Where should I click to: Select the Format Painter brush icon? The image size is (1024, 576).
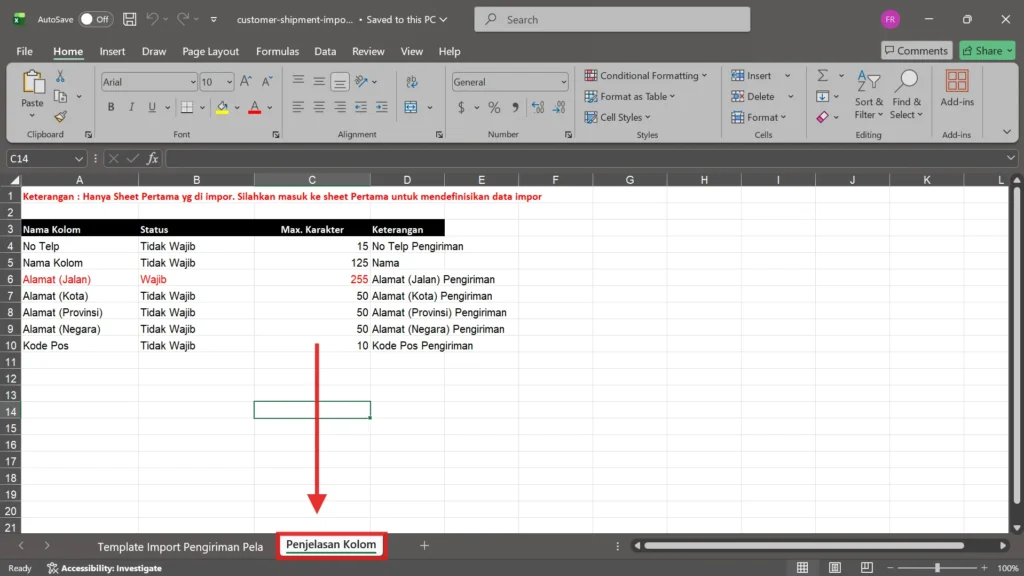coord(60,117)
